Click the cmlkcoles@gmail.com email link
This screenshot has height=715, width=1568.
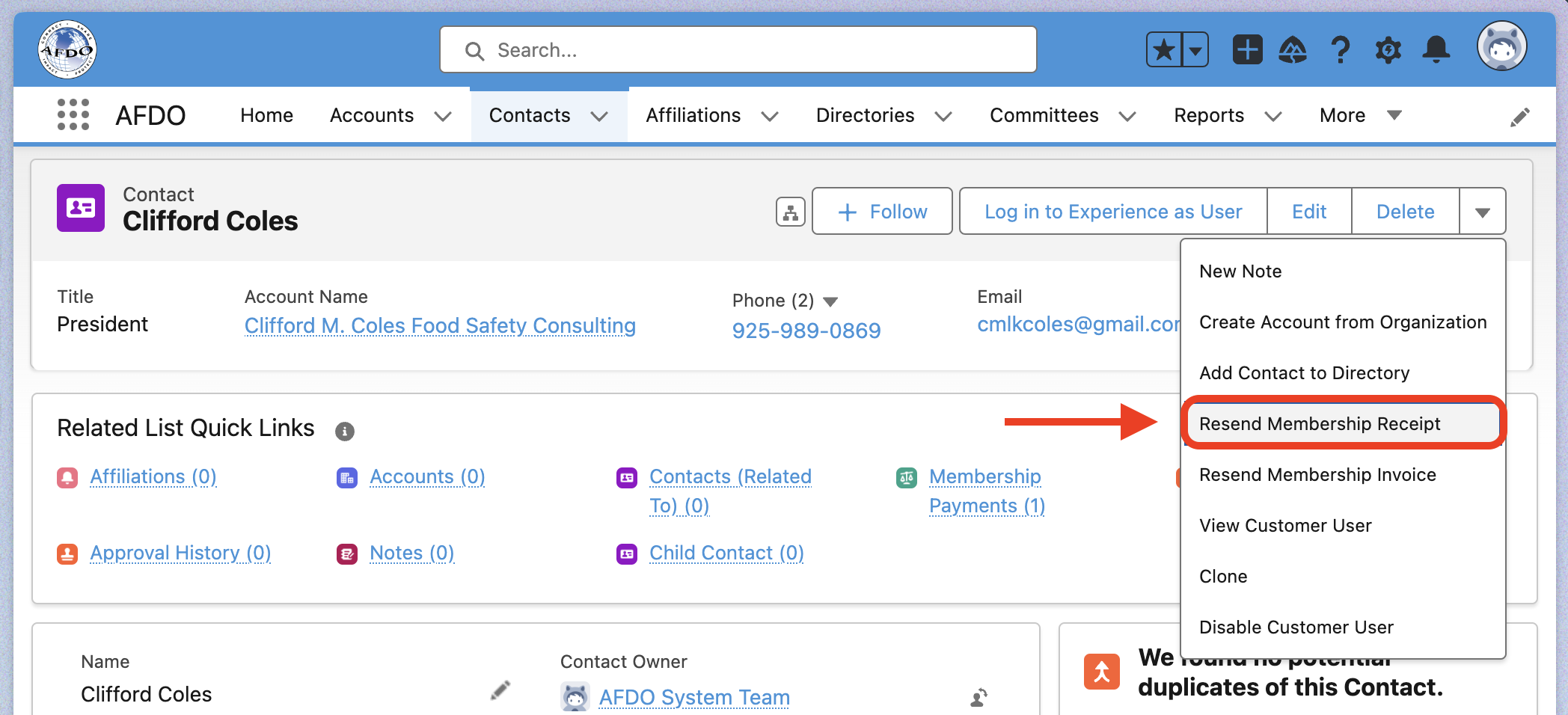coord(1079,325)
